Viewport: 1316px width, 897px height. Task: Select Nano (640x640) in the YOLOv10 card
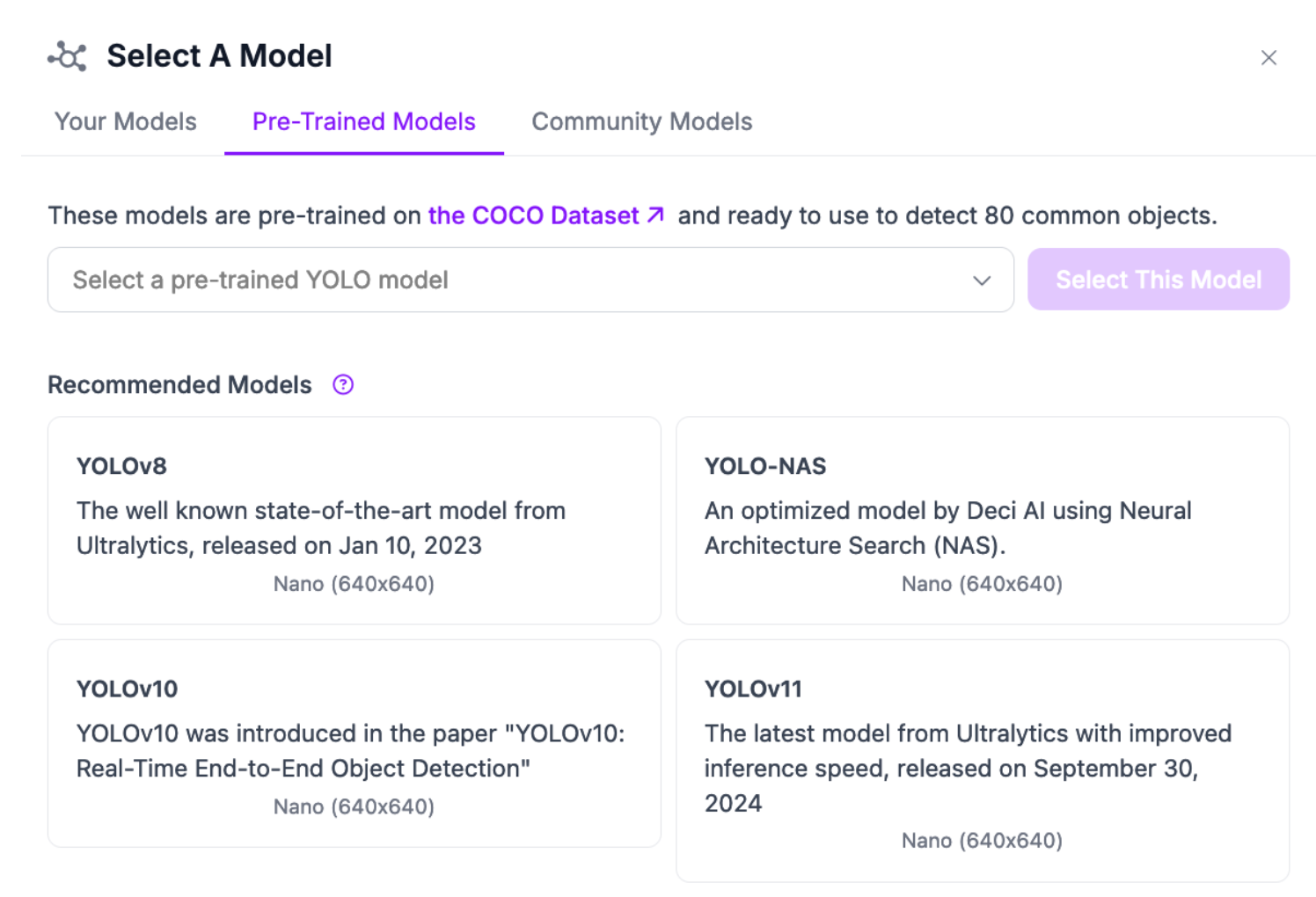click(x=354, y=806)
